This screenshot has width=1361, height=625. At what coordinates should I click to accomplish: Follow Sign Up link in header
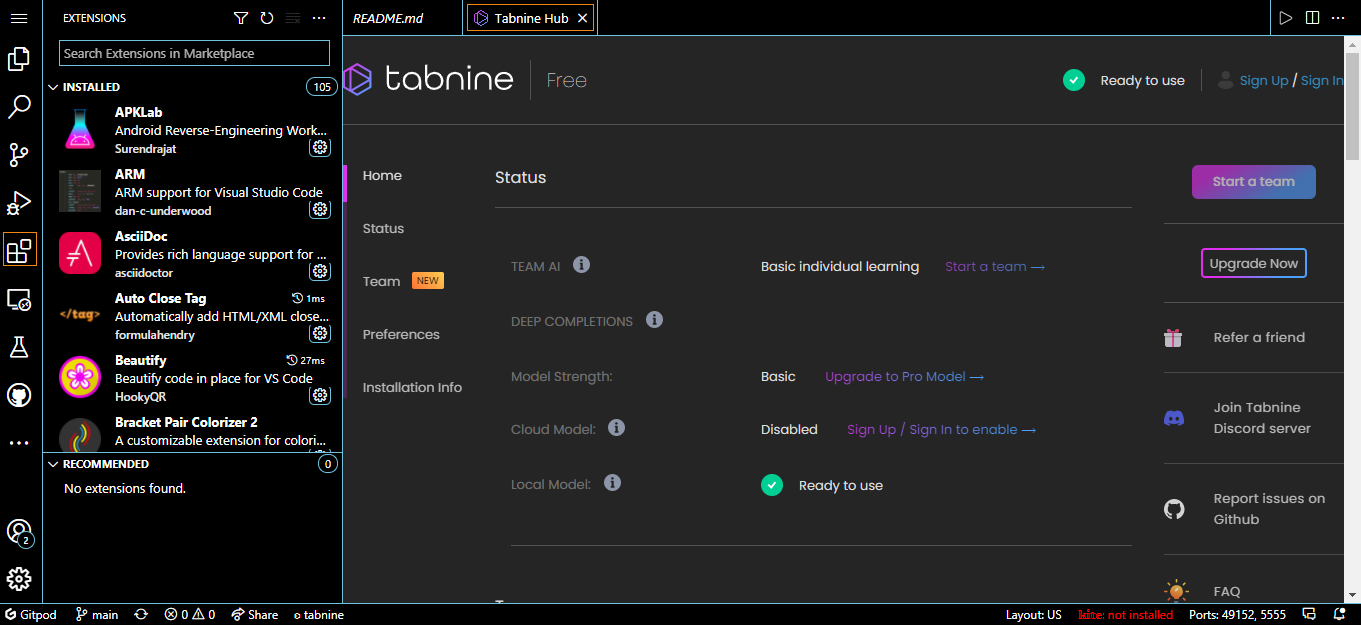click(1264, 80)
